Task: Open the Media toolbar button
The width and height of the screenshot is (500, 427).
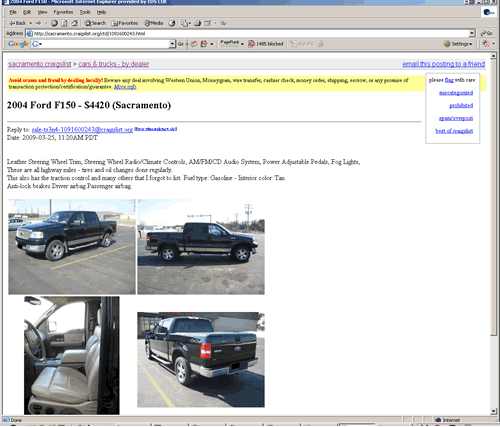Action: pyautogui.click(x=154, y=23)
